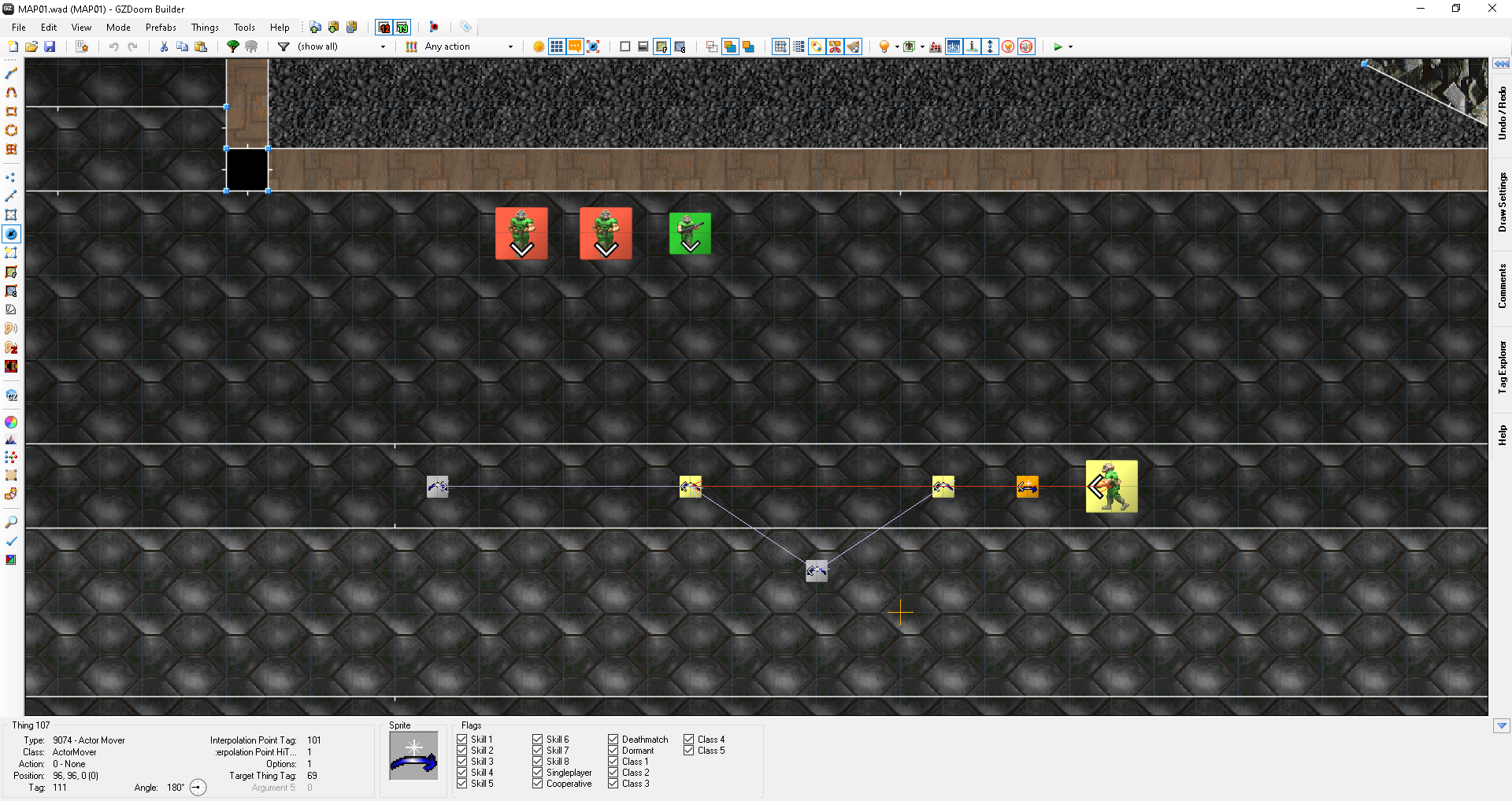Toggle the Class 5 checkbox

pyautogui.click(x=689, y=751)
